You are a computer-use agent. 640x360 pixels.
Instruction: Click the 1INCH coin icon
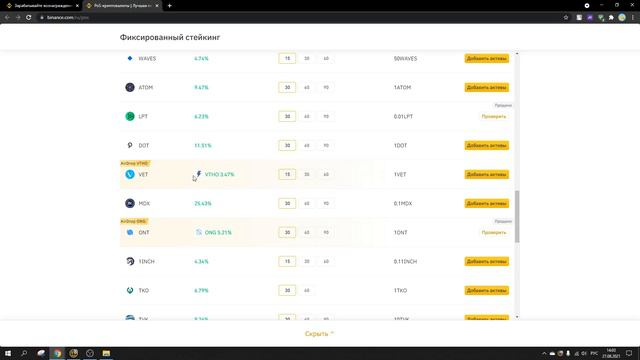tap(130, 261)
